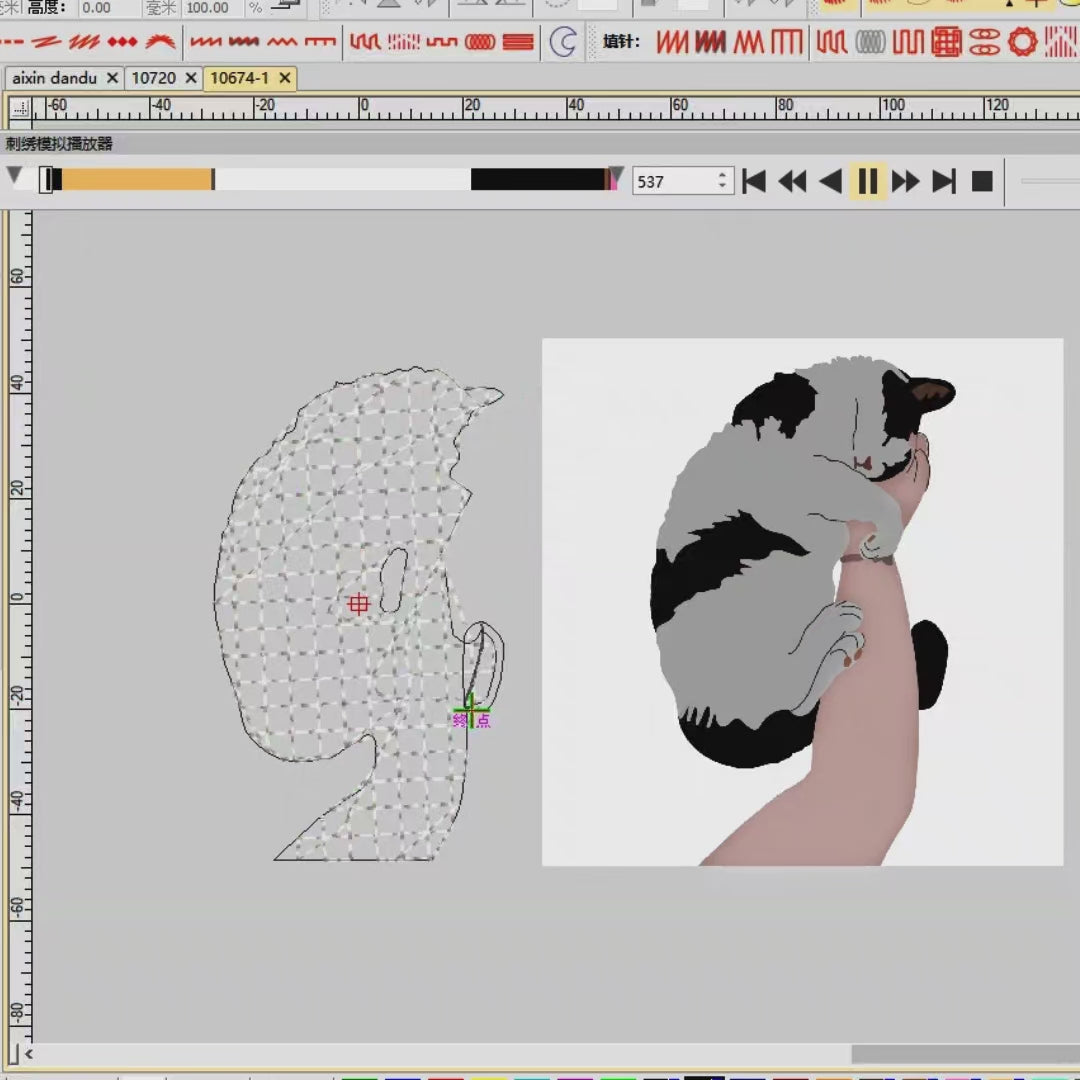
Task: Open the 10720 document tab
Action: [x=153, y=78]
